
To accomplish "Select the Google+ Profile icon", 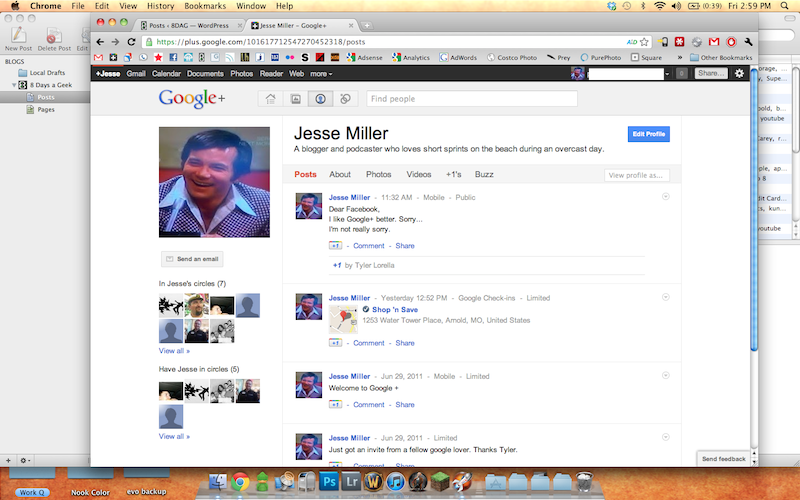I will pos(320,98).
